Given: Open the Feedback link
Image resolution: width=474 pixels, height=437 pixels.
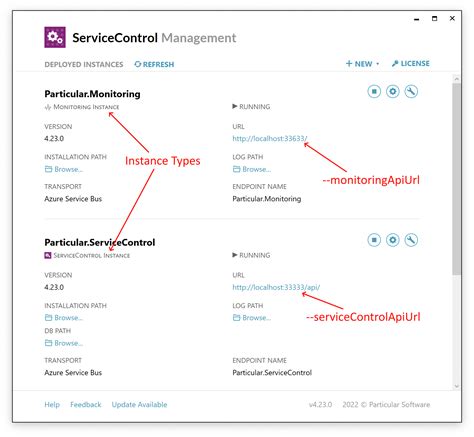Looking at the screenshot, I should point(86,405).
